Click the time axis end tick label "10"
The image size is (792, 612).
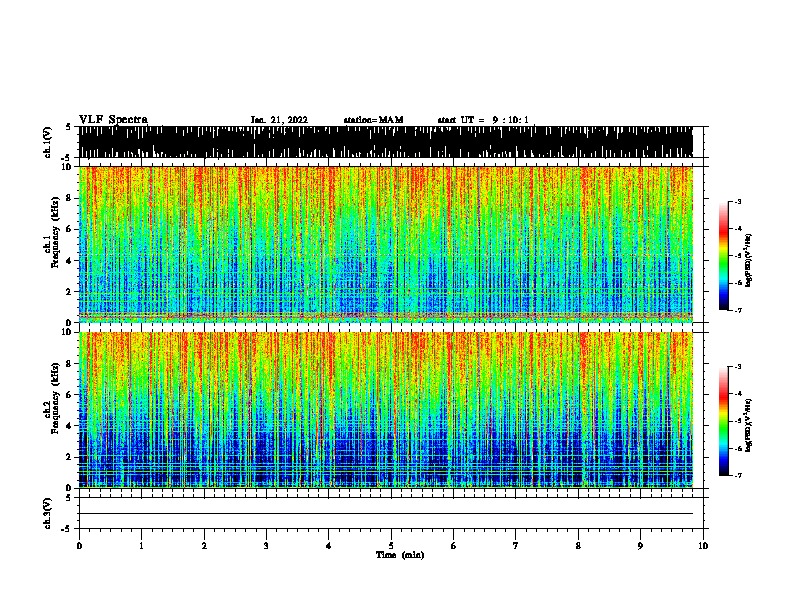[703, 546]
